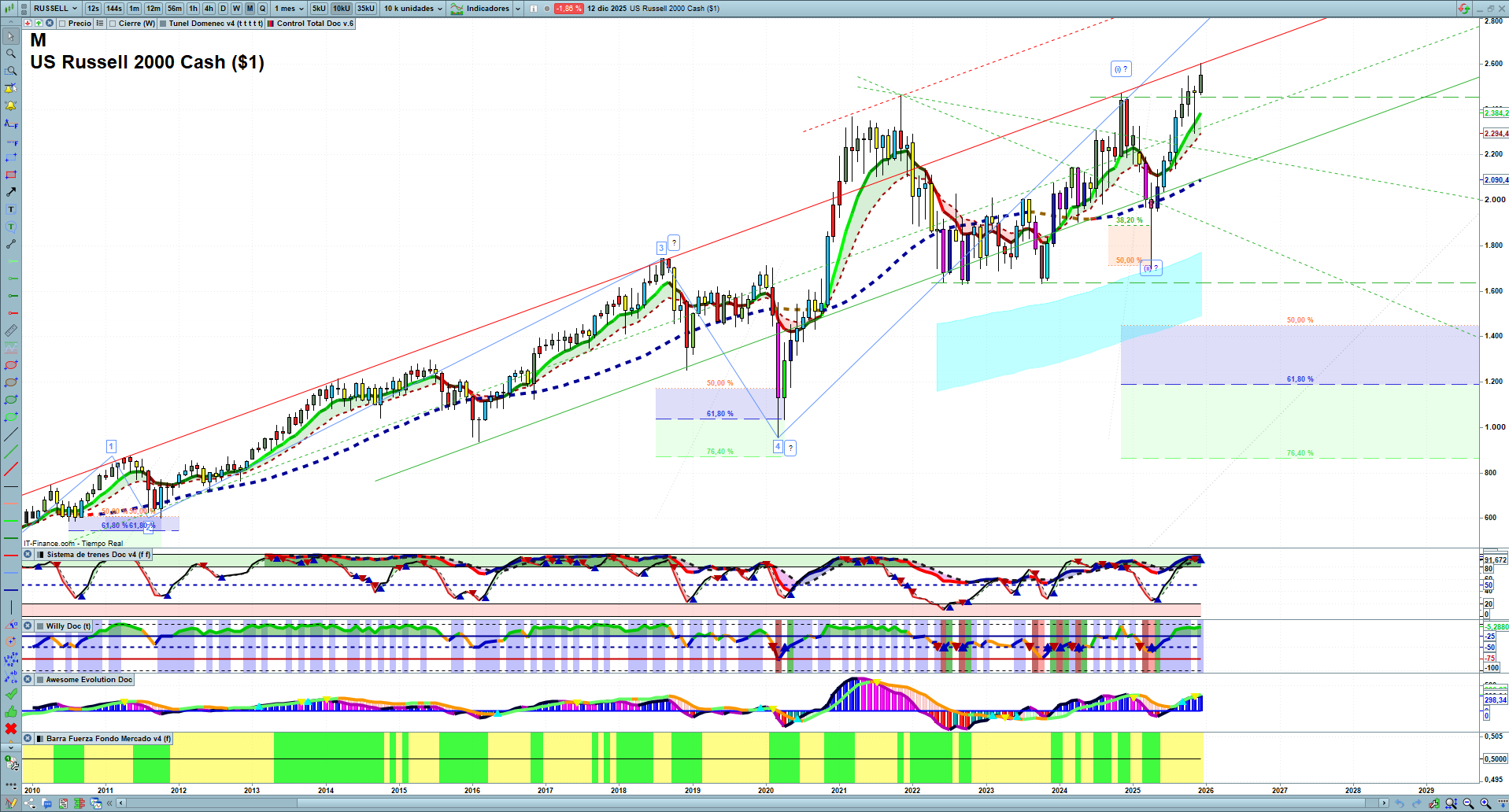1509x812 pixels.
Task: Click the zoom-out magnifier at bottom right
Action: point(1468,803)
